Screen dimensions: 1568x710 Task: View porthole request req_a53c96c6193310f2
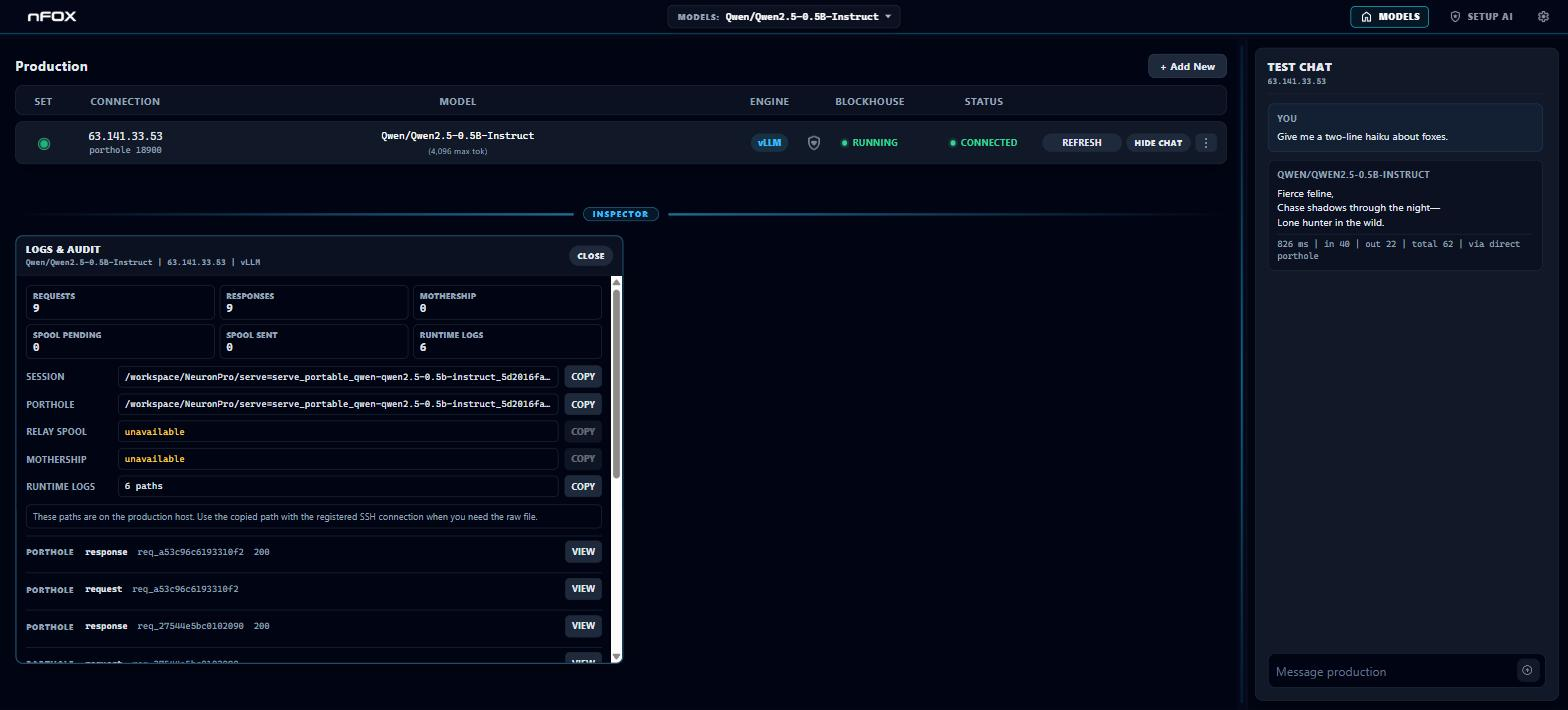click(x=583, y=589)
